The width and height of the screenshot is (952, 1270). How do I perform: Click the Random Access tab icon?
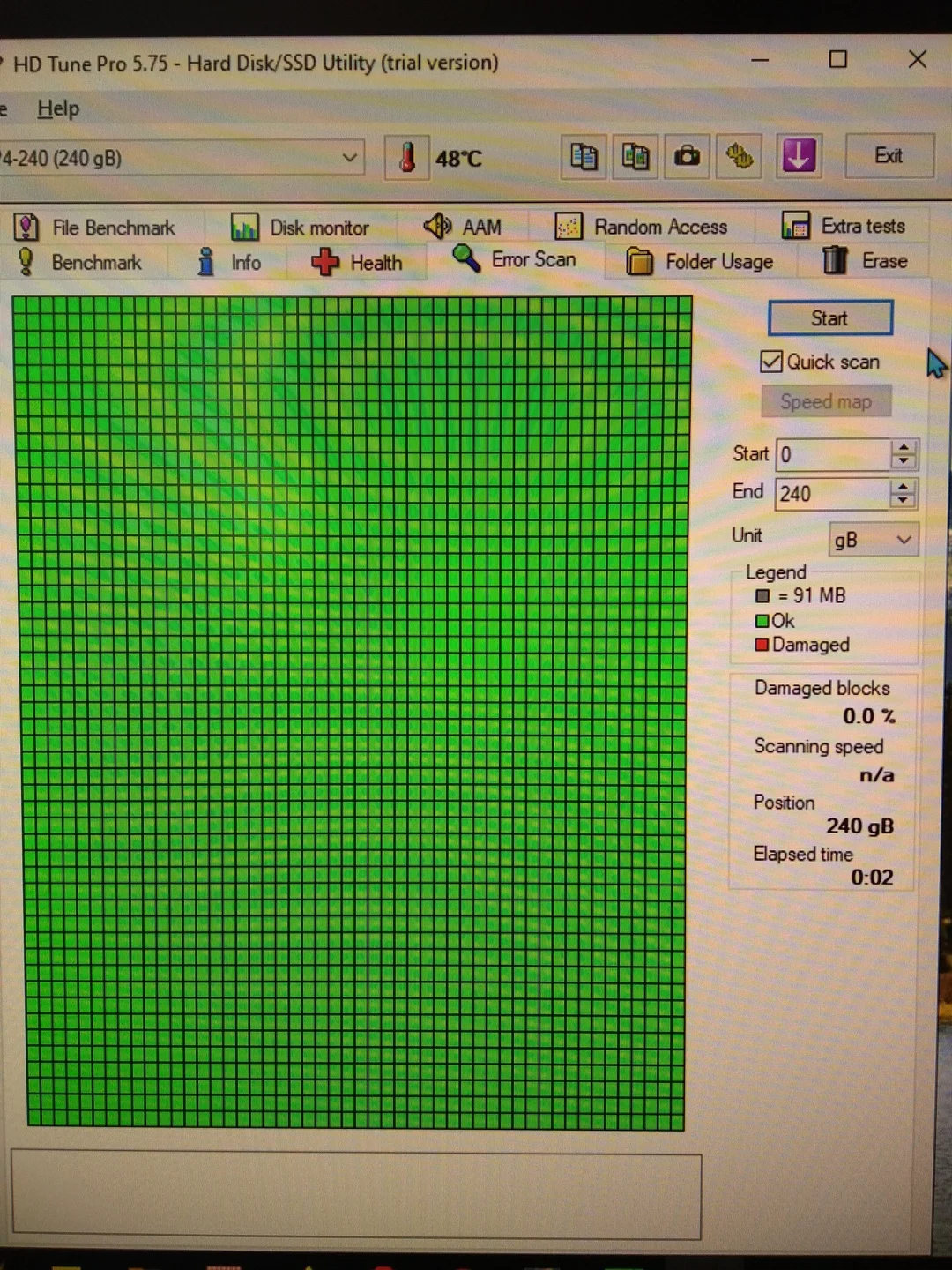(569, 227)
